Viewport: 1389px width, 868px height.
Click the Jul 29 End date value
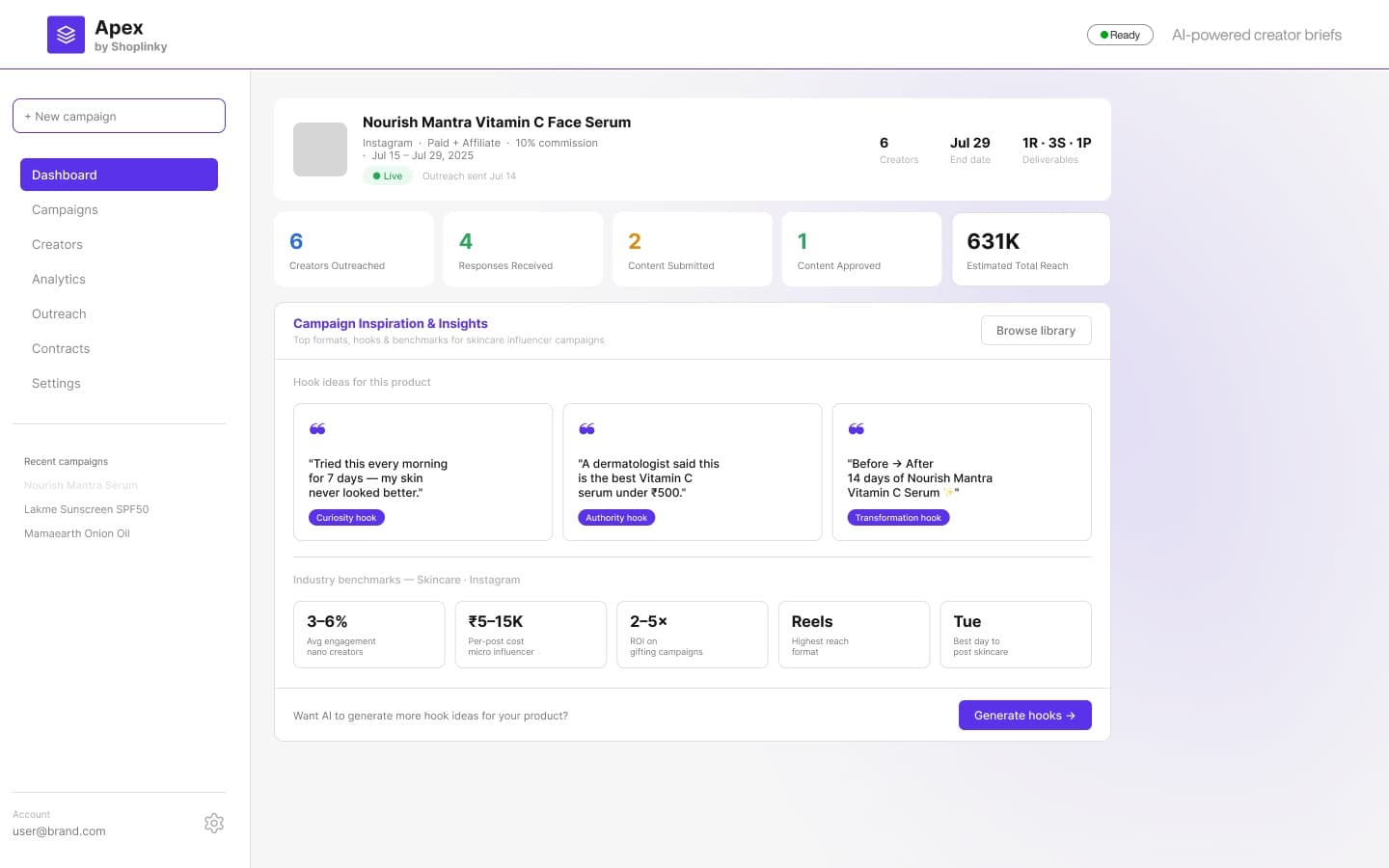[969, 143]
